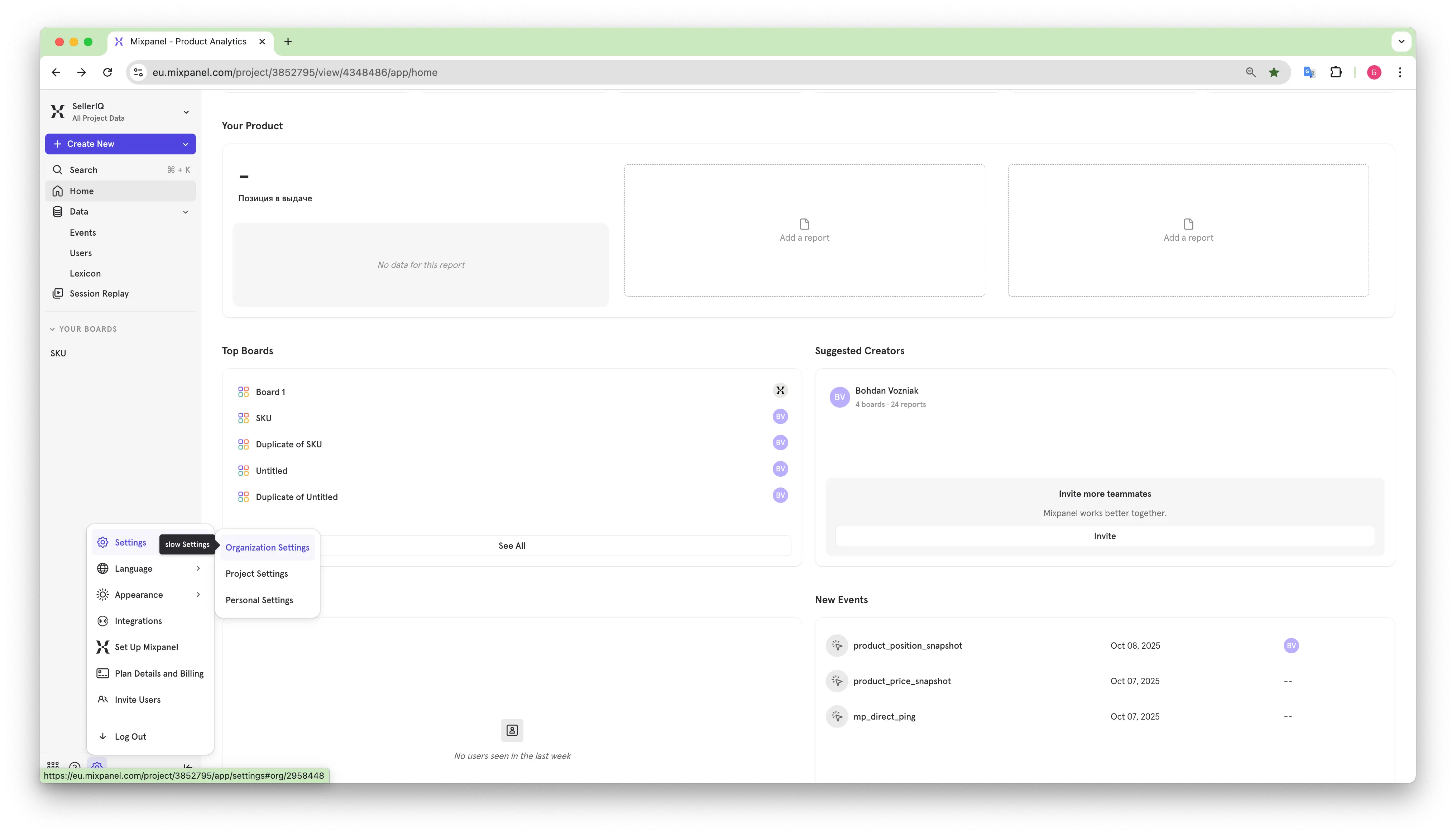
Task: Open Events under Data
Action: tap(83, 232)
